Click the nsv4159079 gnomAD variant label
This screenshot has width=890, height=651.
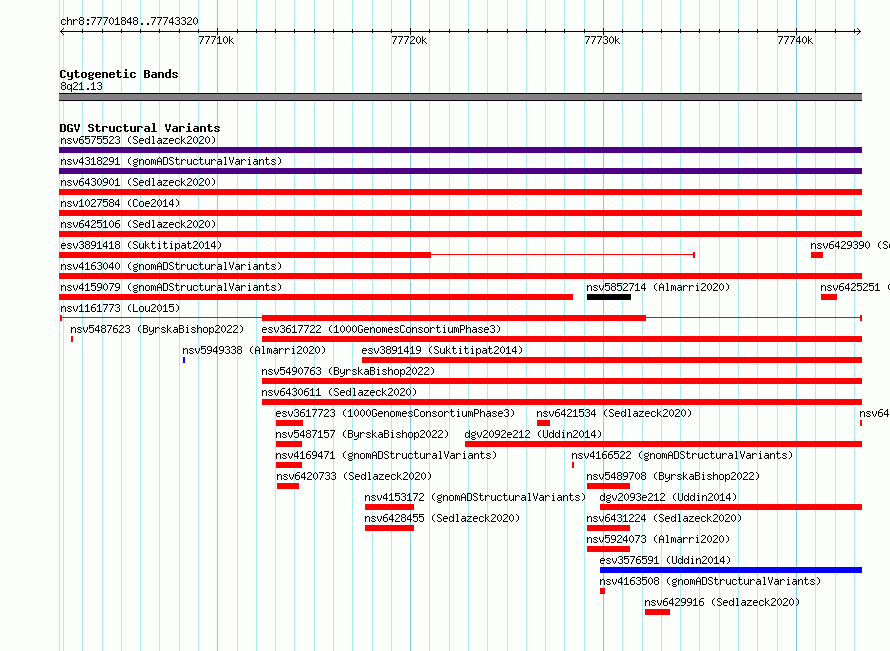171,287
